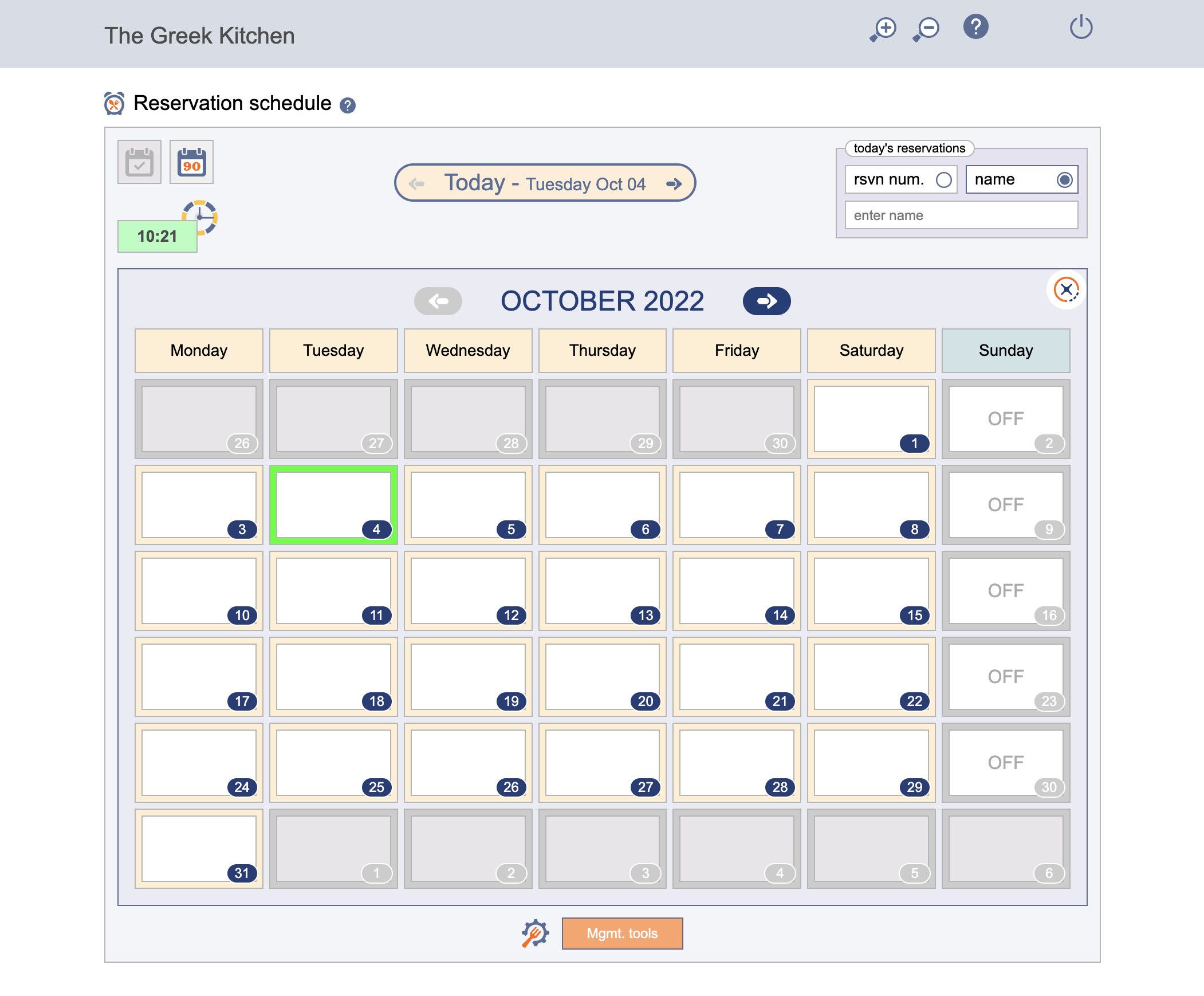The height and width of the screenshot is (996, 1204).
Task: Go to previous month from October 2022
Action: (438, 301)
